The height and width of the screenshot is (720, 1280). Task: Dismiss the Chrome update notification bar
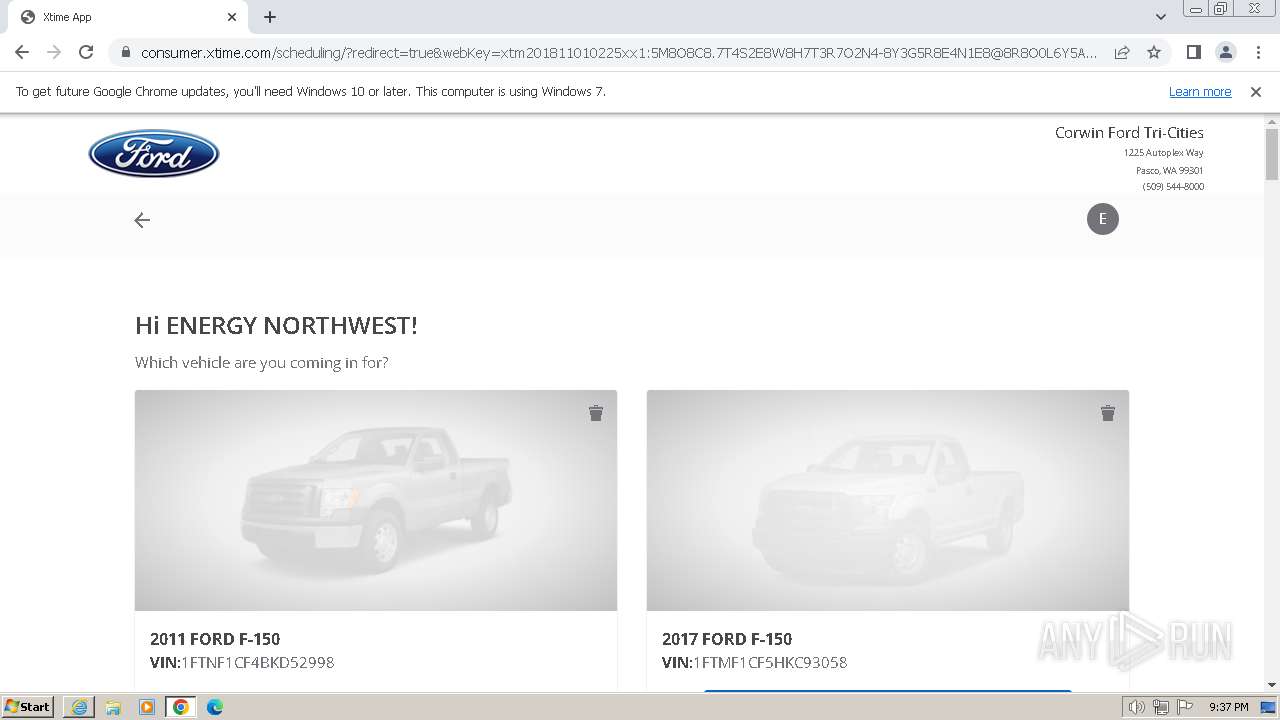click(x=1256, y=92)
